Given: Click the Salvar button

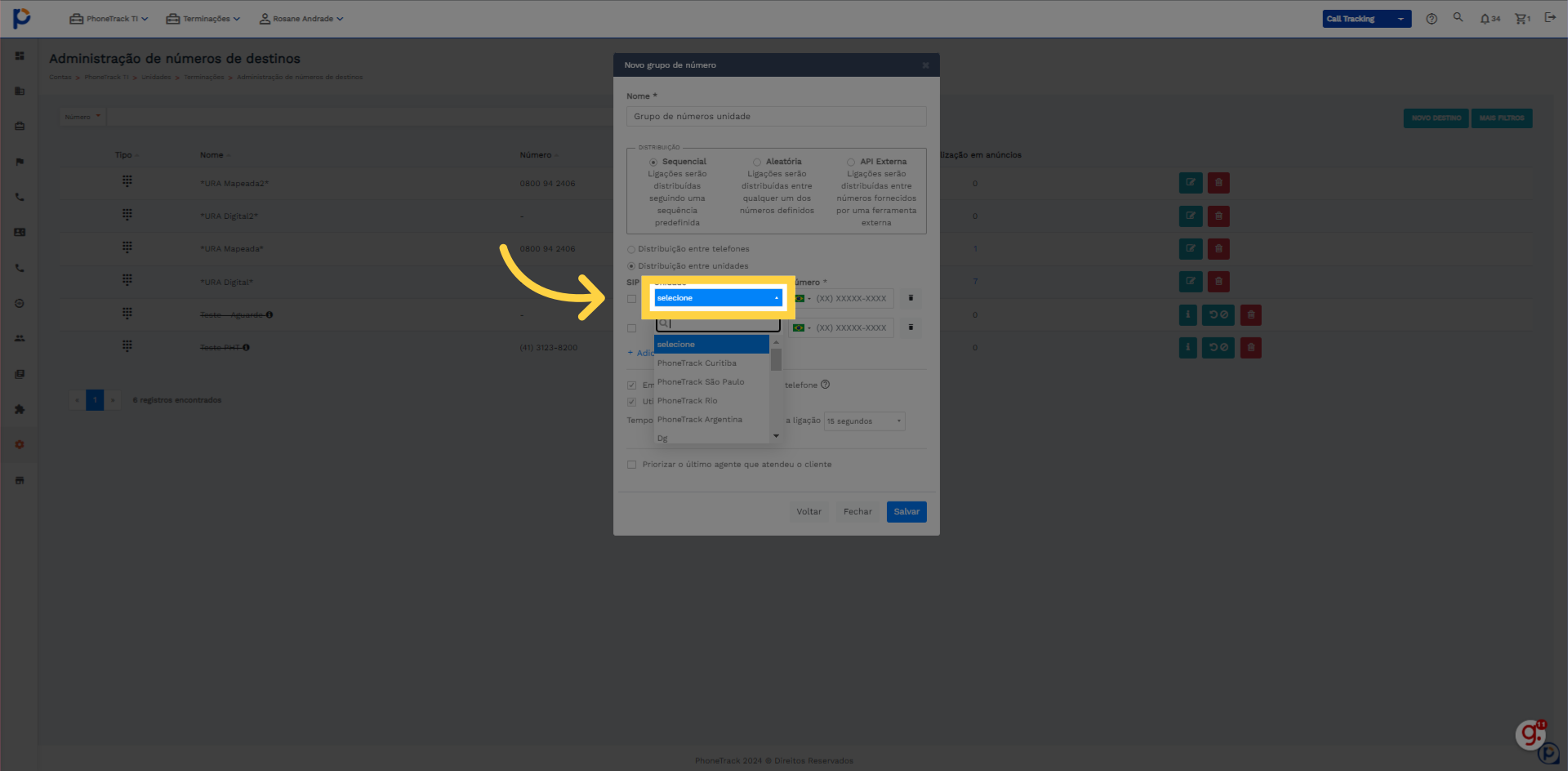Looking at the screenshot, I should (x=906, y=512).
